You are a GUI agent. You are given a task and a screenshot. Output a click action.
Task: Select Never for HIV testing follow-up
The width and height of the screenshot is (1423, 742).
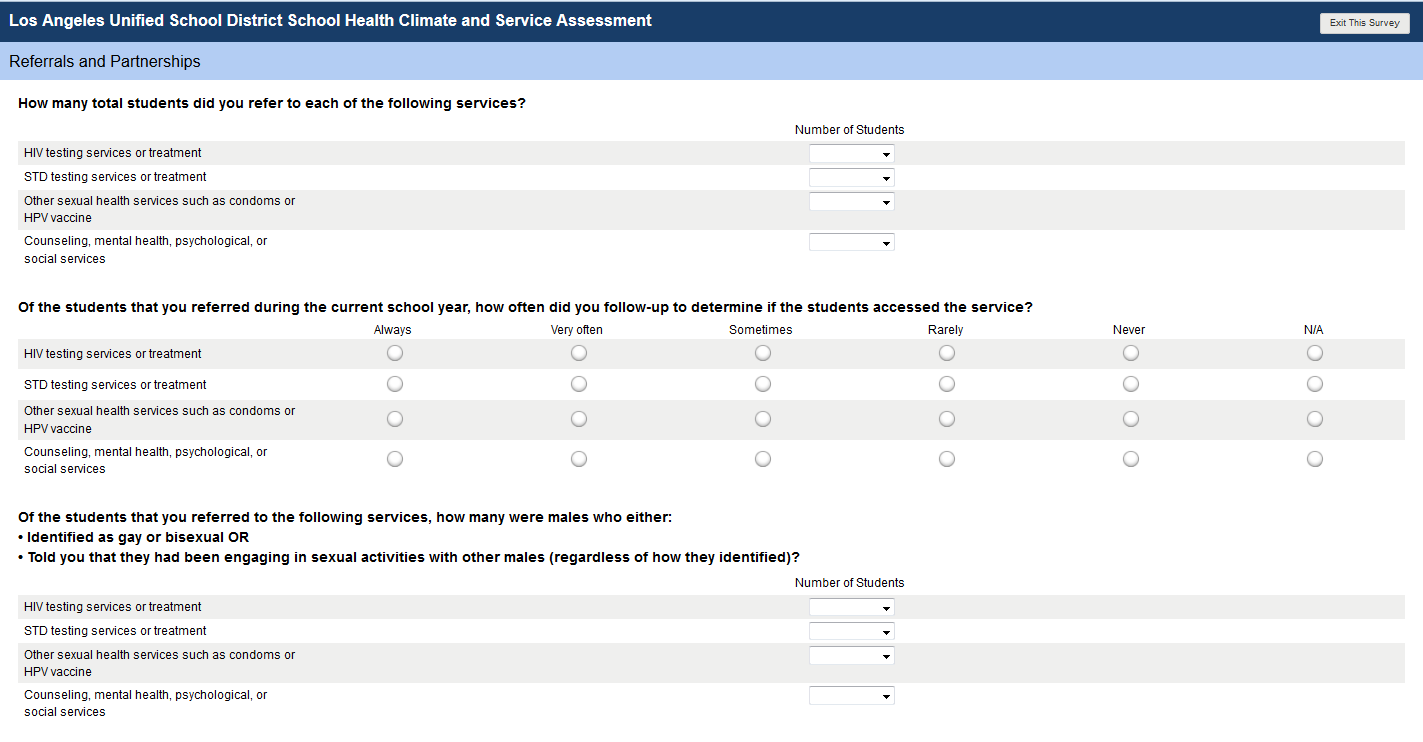(x=1131, y=353)
